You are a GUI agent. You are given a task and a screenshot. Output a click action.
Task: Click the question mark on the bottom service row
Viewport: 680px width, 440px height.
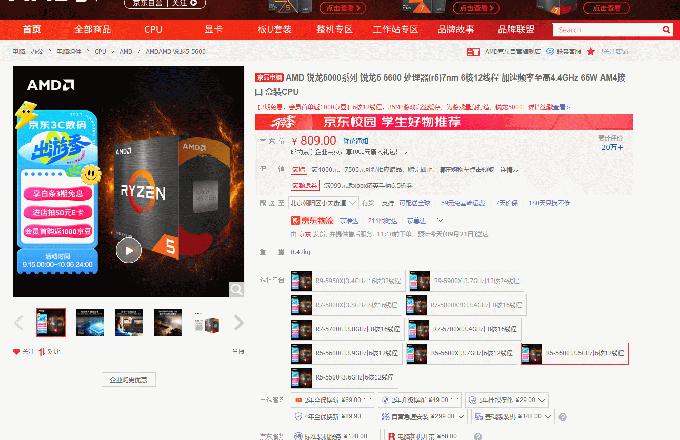point(477,436)
